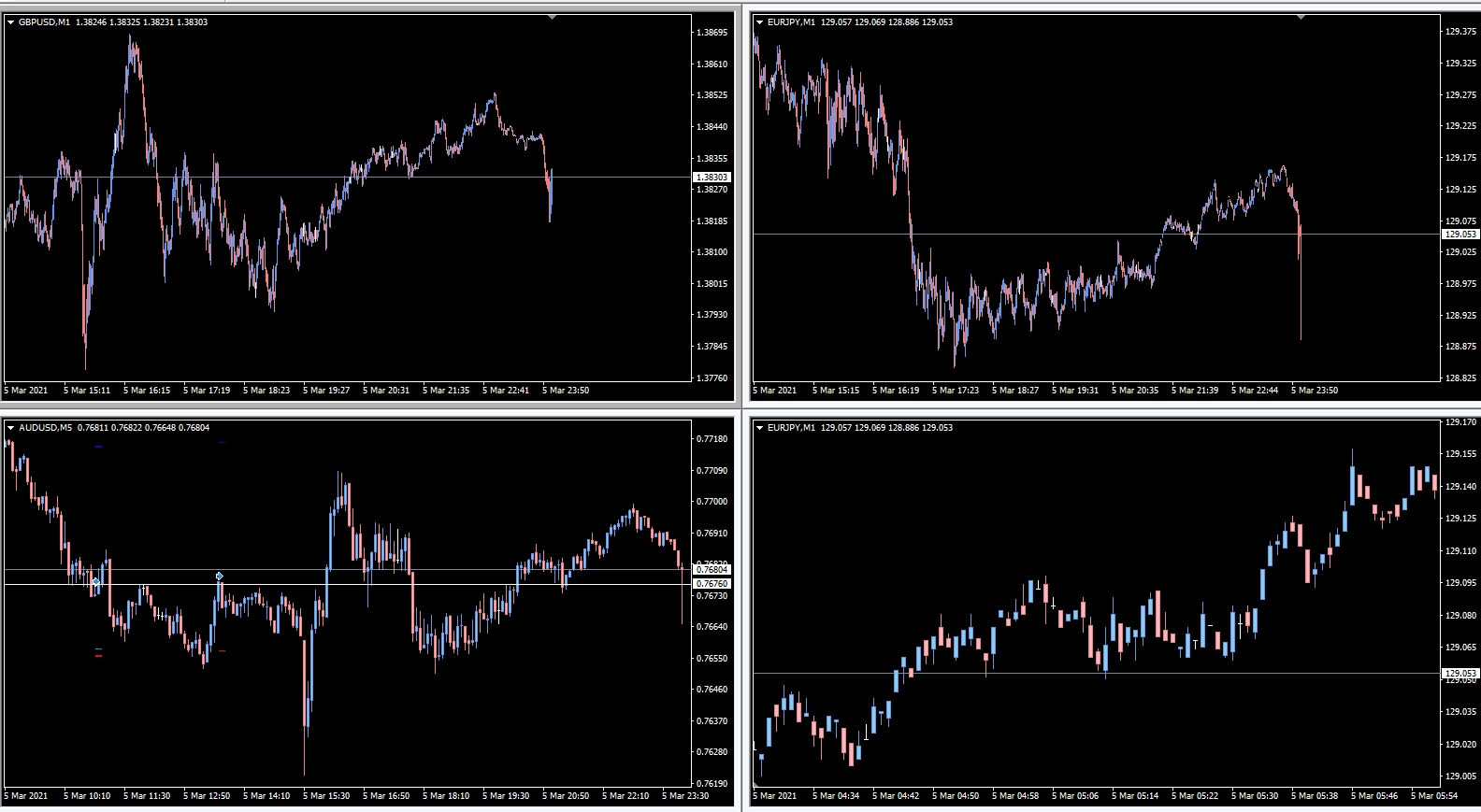This screenshot has height=812, width=1481.
Task: Click the 5 Mar 20:31 time label
Action: click(x=386, y=391)
